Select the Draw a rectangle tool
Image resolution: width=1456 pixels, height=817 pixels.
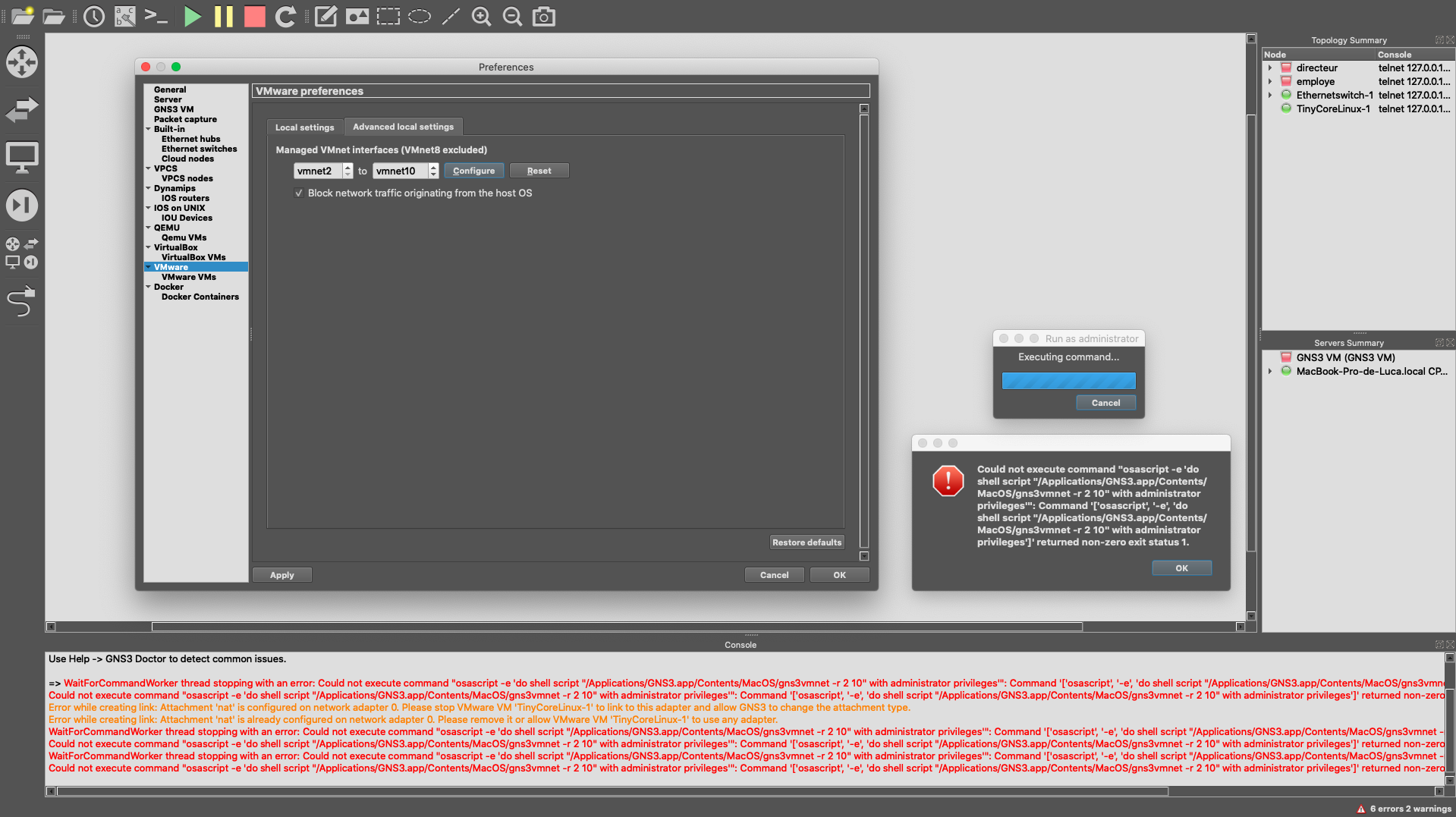click(388, 16)
